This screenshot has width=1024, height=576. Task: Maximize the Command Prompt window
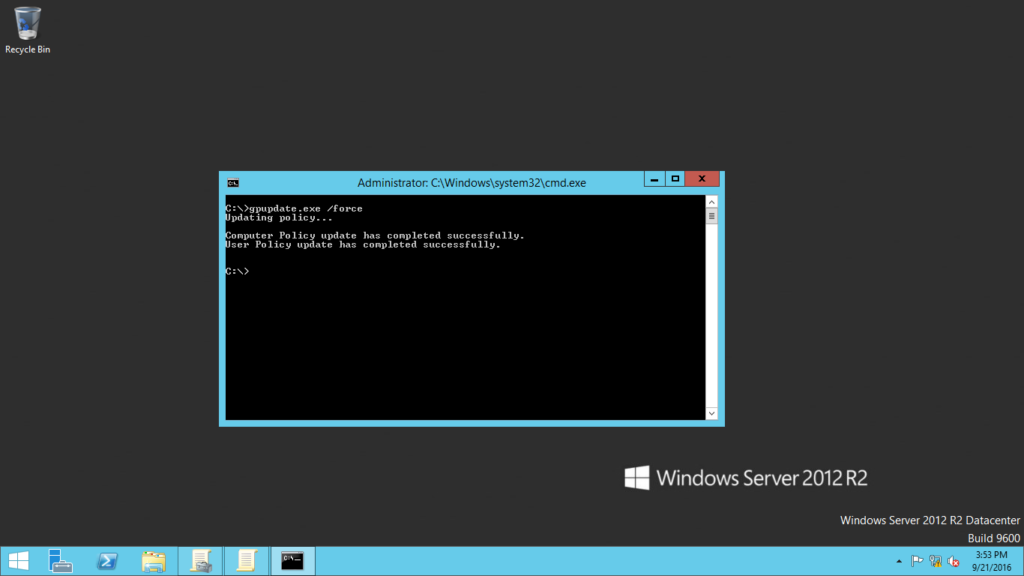pos(675,180)
